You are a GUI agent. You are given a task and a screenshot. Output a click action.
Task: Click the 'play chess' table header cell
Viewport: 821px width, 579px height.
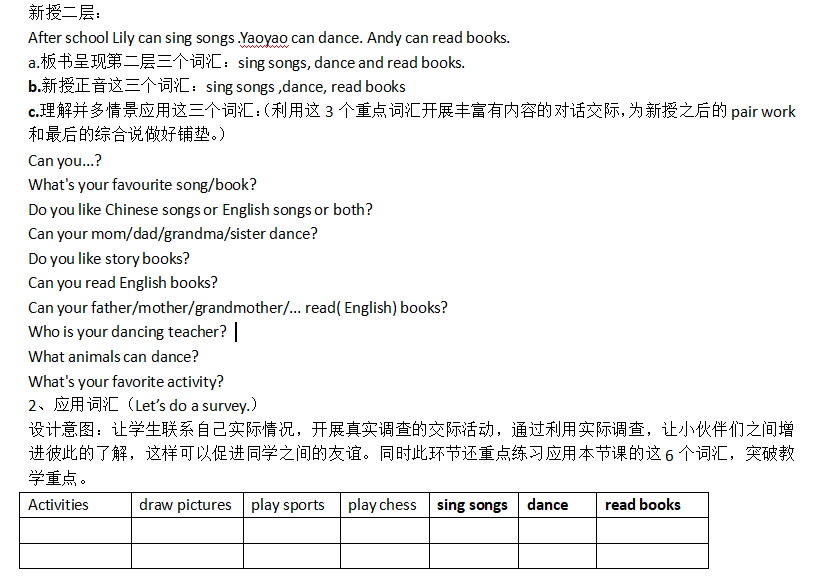pos(385,505)
